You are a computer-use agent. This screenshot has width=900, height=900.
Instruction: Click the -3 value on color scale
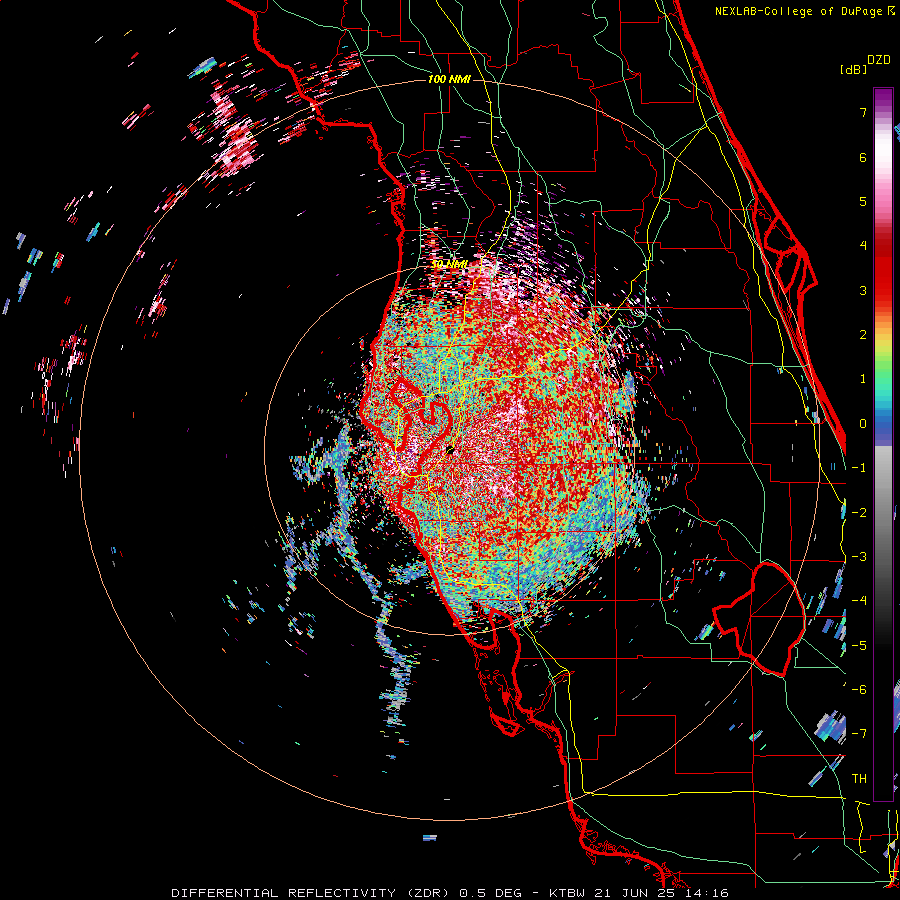point(859,557)
